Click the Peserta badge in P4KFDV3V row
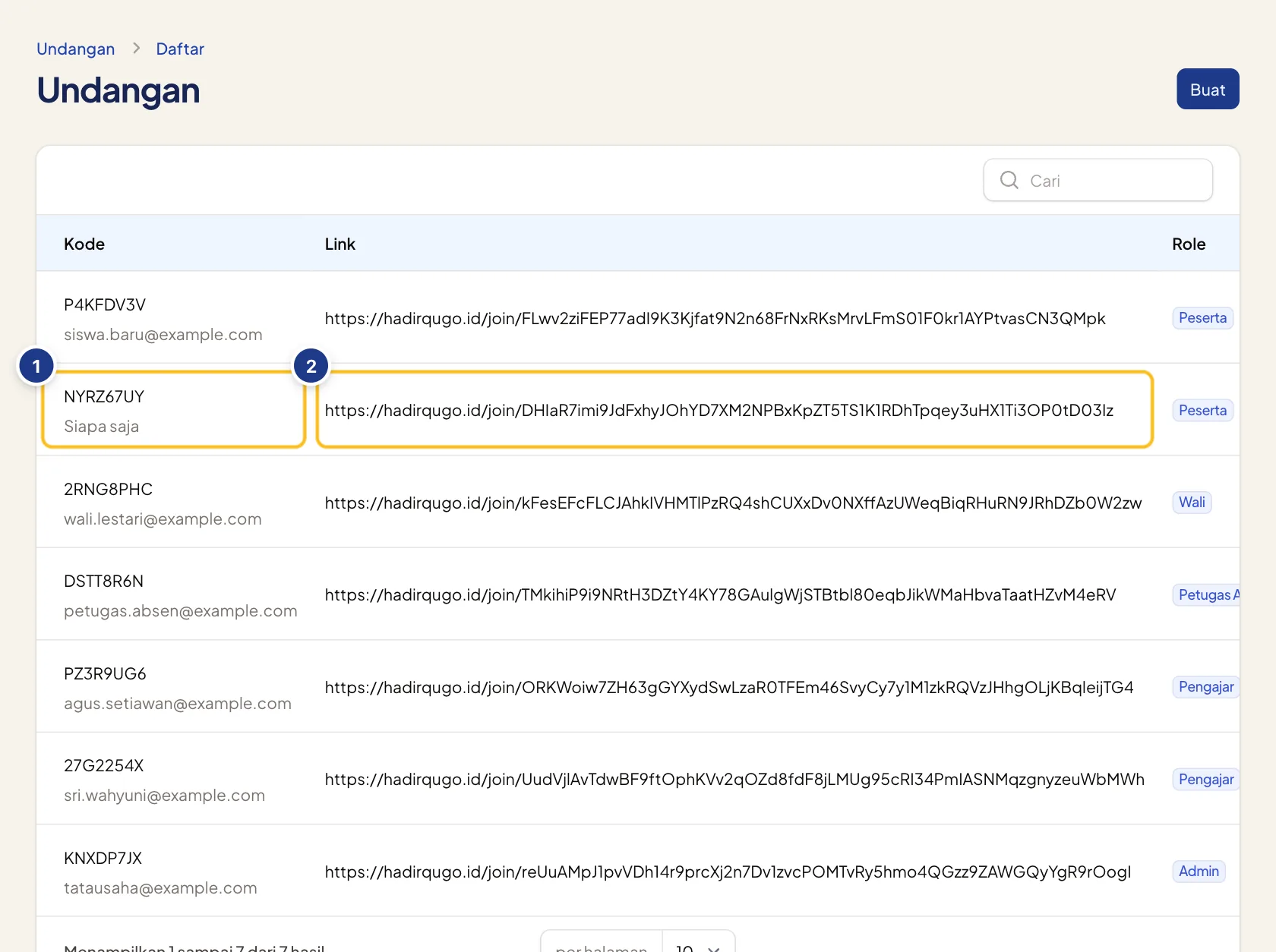 pos(1202,318)
